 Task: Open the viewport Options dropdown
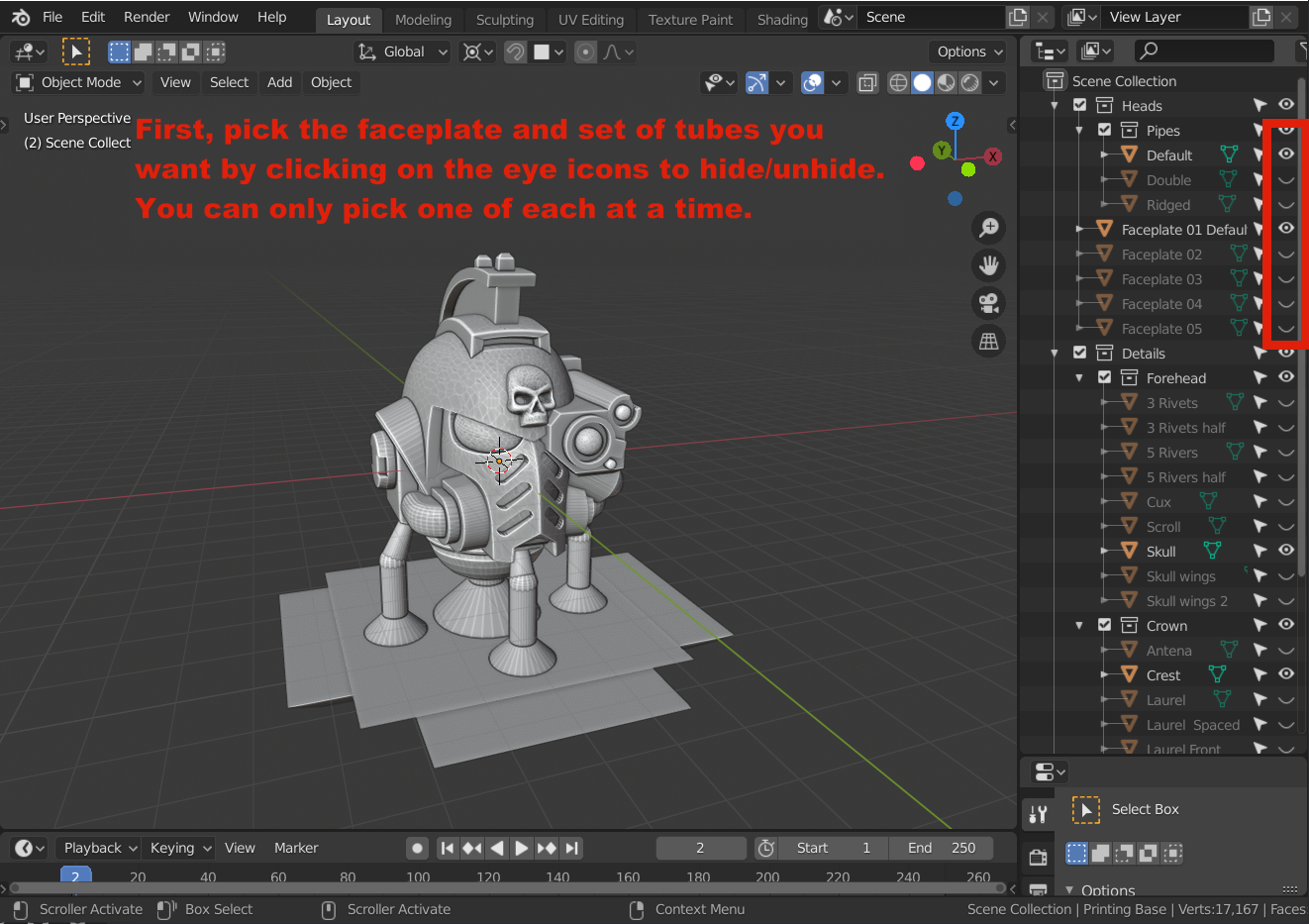pyautogui.click(x=967, y=51)
